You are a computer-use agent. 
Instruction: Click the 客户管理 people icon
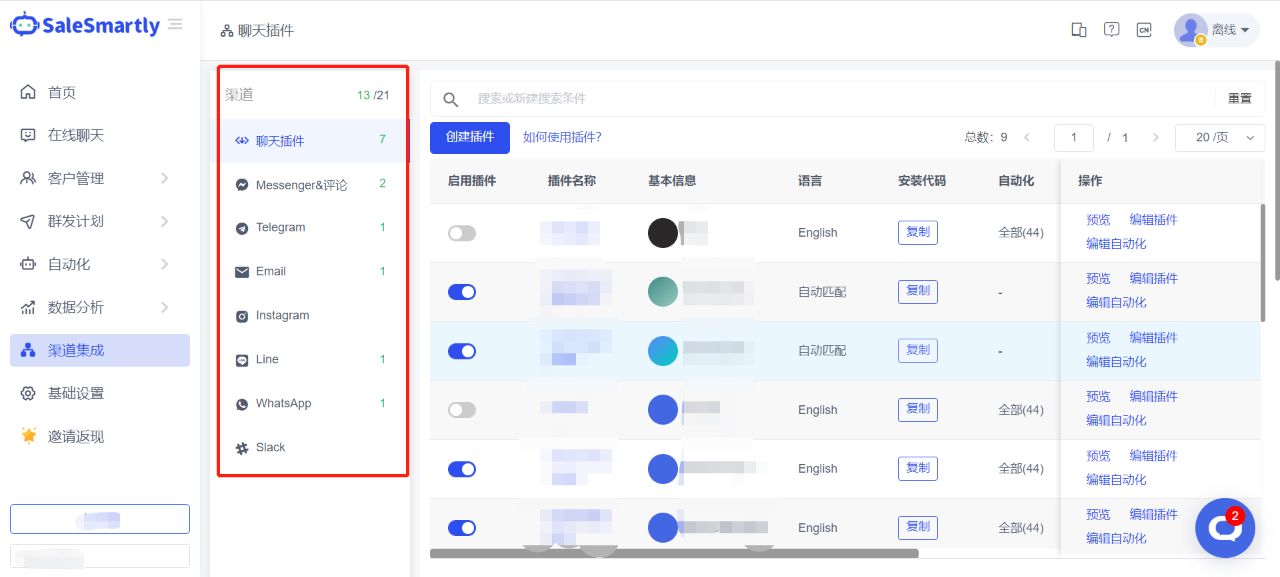[28, 178]
